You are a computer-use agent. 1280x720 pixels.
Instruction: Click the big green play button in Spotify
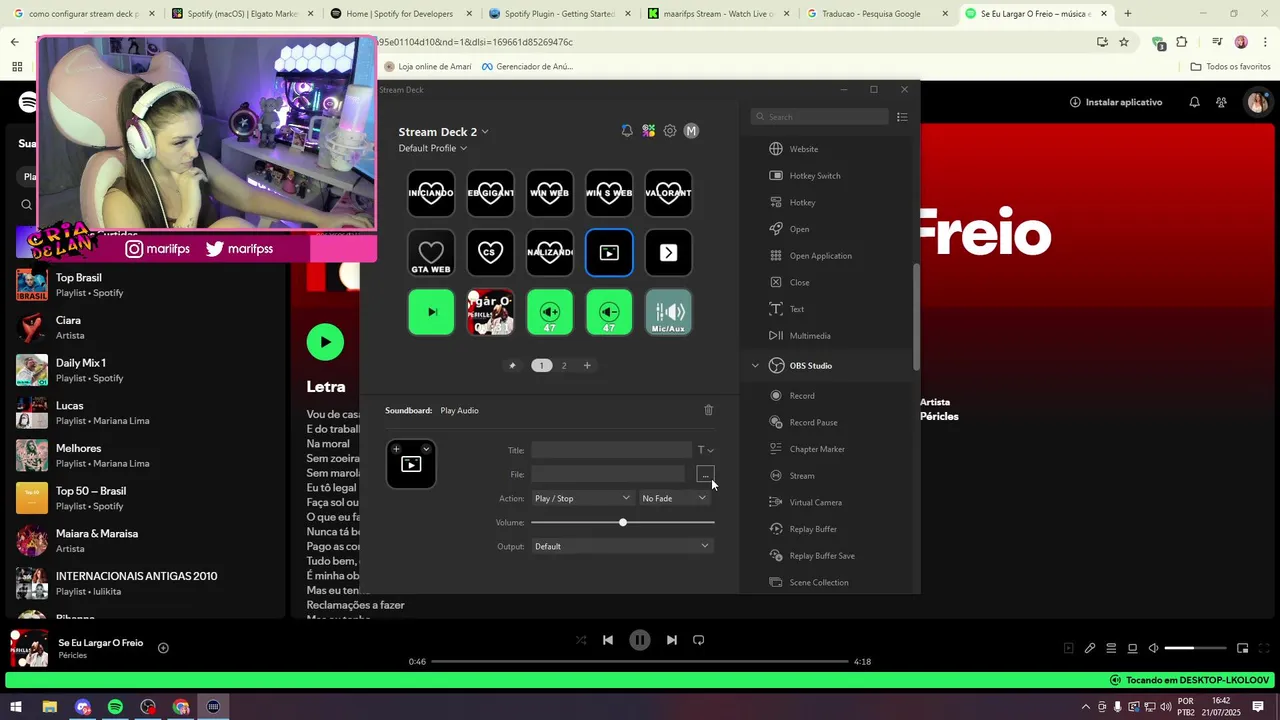click(325, 342)
